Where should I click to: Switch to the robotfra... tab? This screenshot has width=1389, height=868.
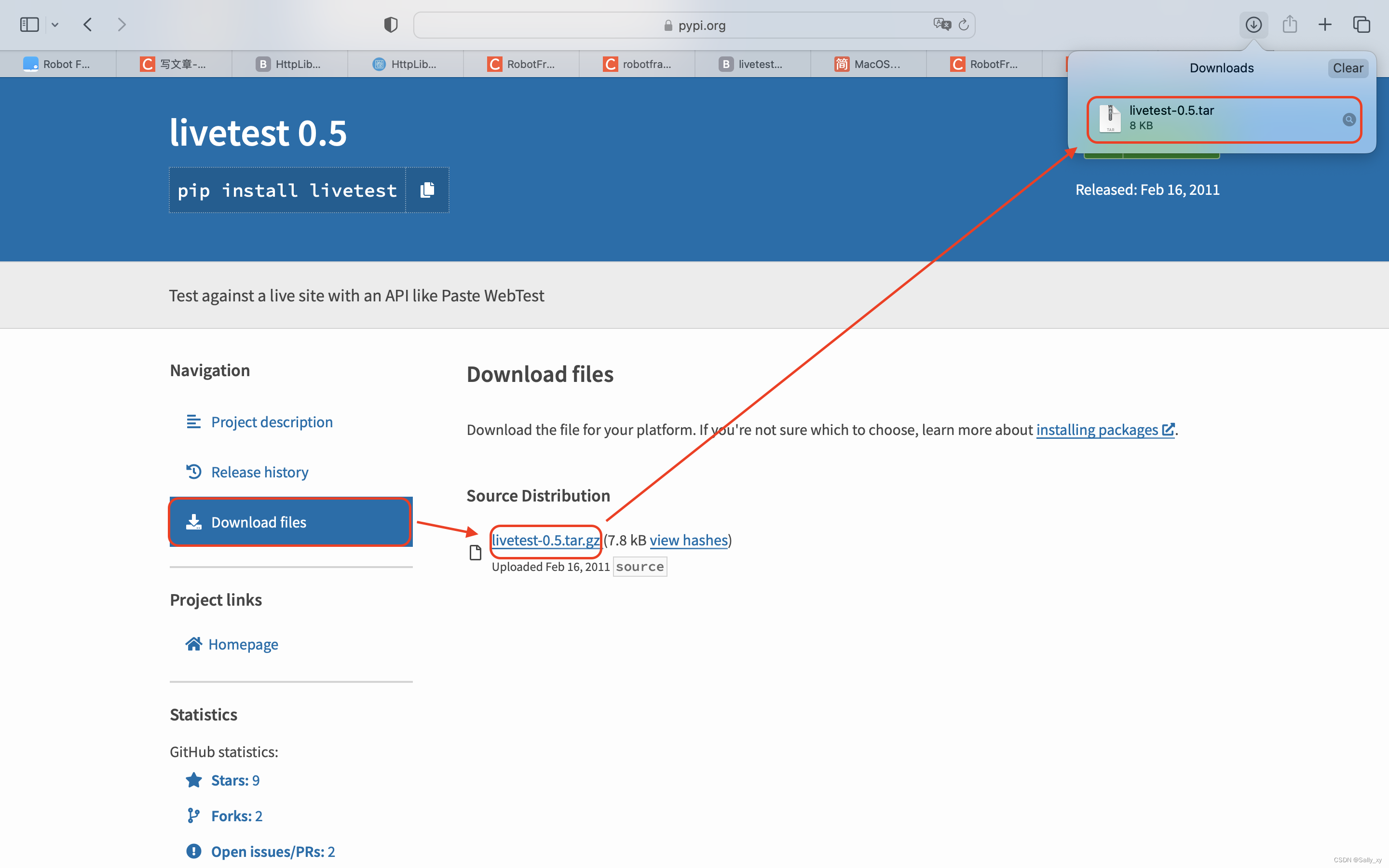(637, 64)
